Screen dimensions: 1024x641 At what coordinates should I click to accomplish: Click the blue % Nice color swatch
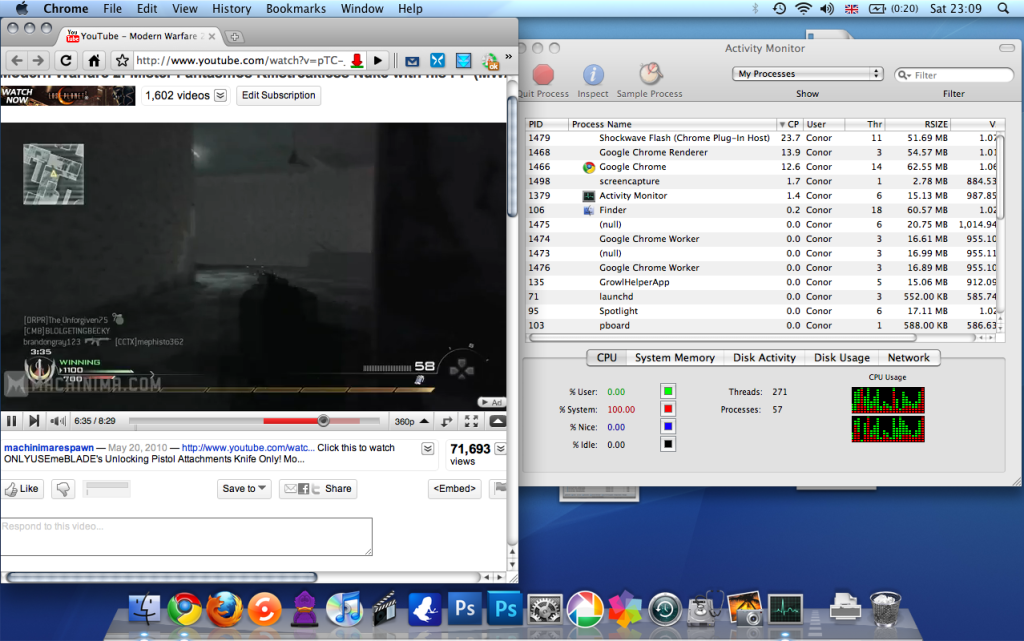[667, 427]
